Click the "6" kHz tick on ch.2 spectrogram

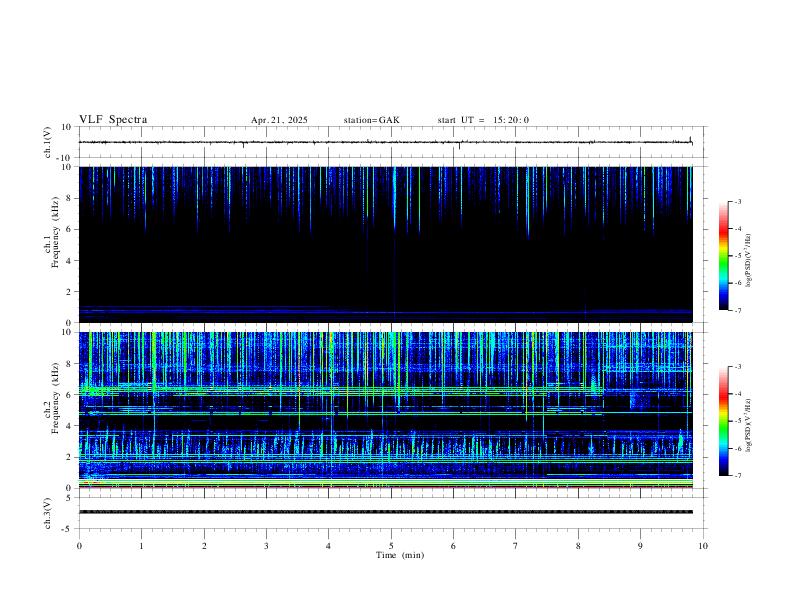tap(70, 395)
